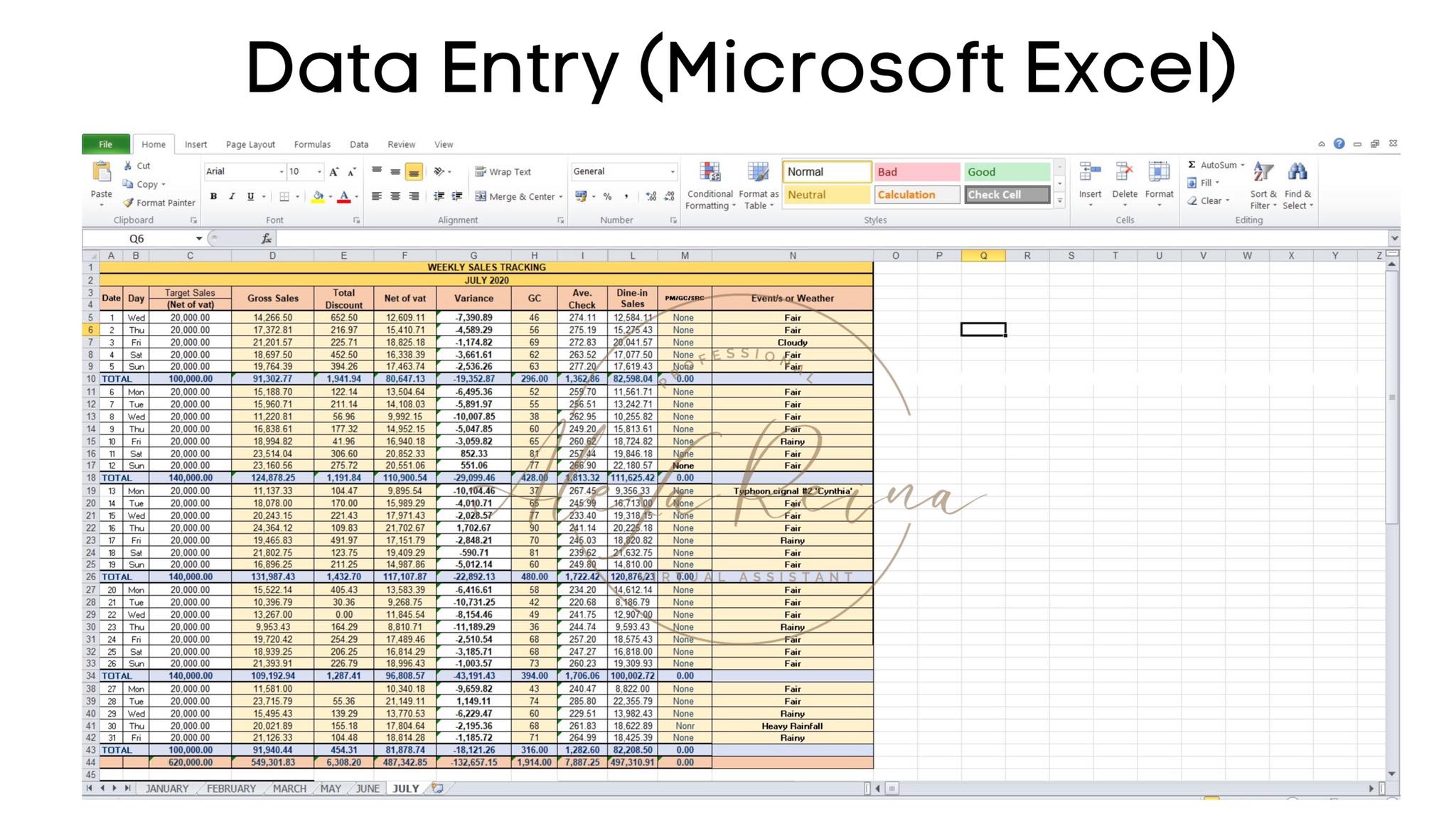Switch to the Formulas ribbon tab
Image resolution: width=1456 pixels, height=819 pixels.
pyautogui.click(x=312, y=144)
